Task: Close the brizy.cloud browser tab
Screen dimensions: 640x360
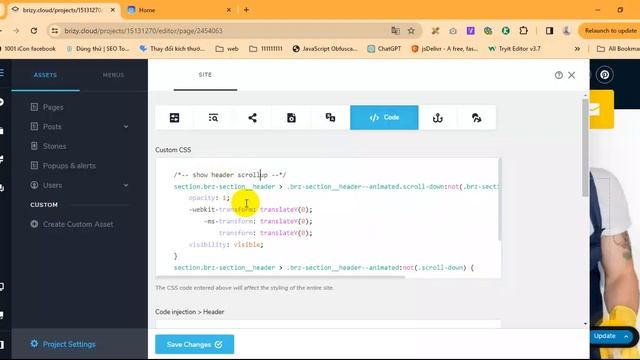Action: (113, 10)
